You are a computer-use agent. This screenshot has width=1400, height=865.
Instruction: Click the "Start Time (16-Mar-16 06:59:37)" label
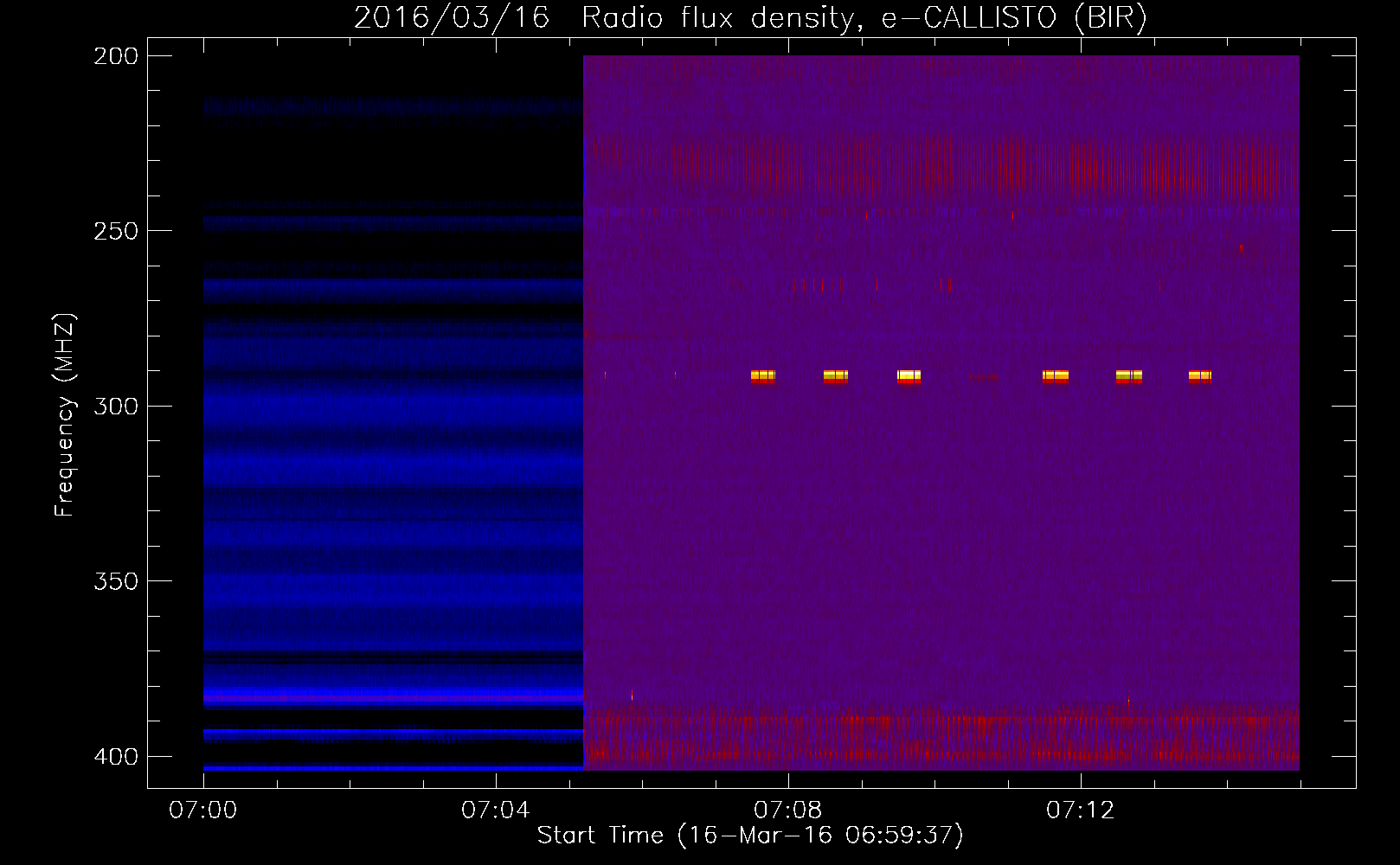(x=750, y=836)
